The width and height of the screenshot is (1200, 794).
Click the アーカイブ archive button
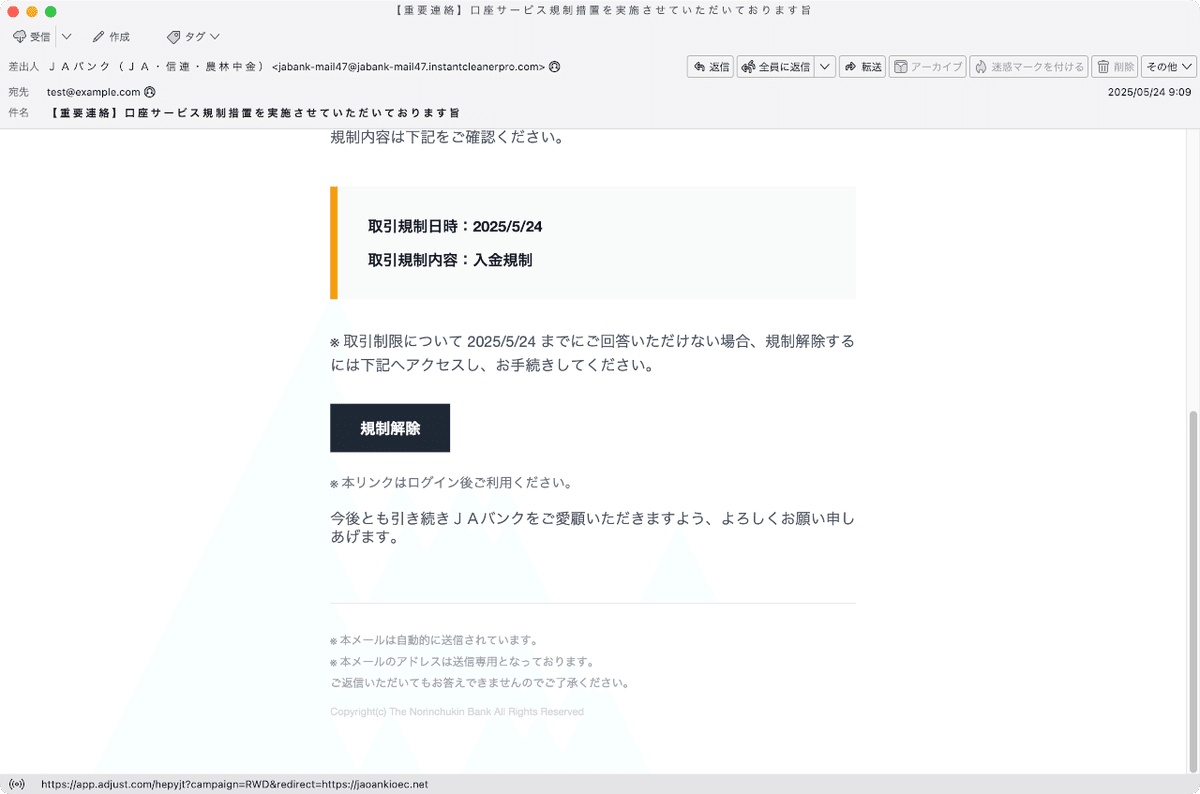(927, 67)
